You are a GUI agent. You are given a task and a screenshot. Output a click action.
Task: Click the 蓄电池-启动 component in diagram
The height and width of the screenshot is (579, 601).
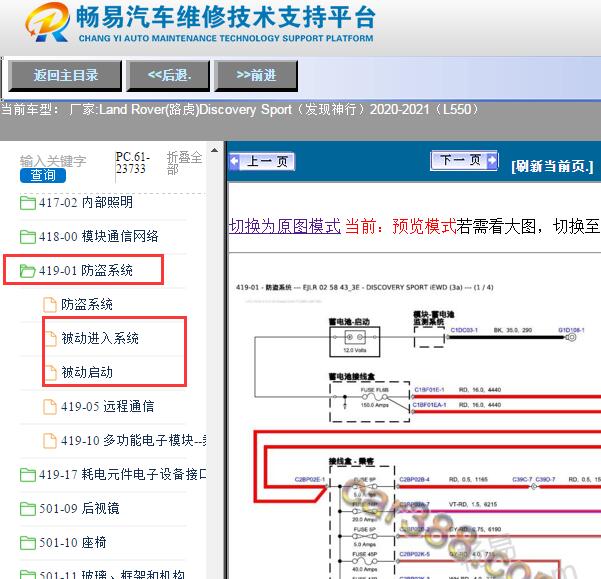tap(355, 341)
